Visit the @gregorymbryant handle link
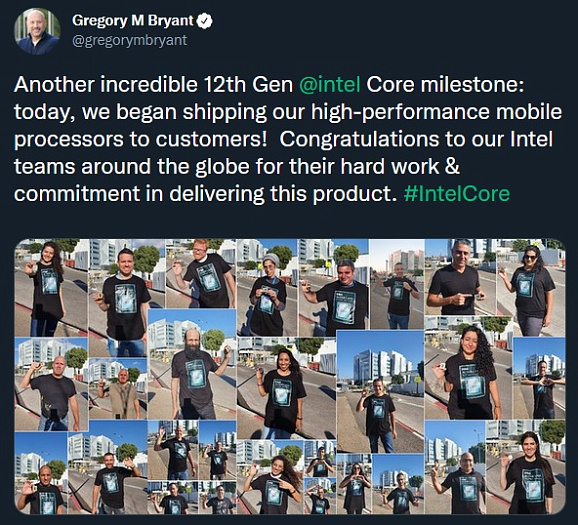Screen dimensions: 578x525 click(x=130, y=40)
